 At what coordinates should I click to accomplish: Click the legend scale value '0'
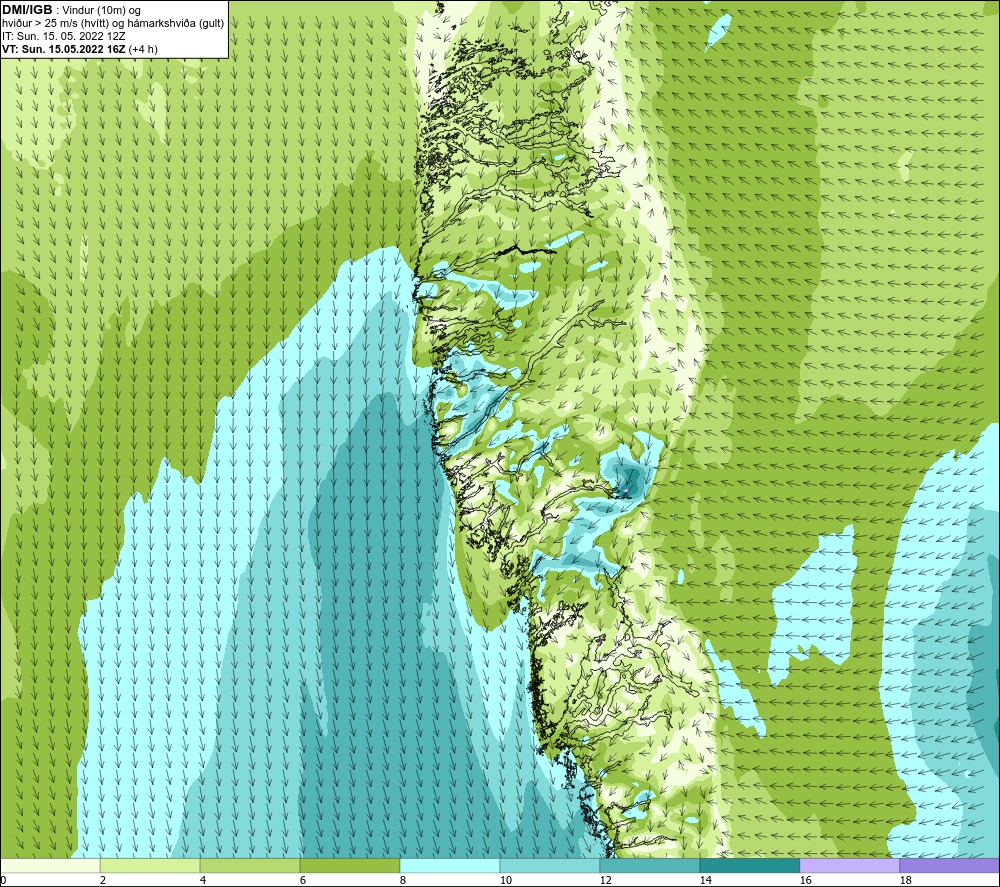pyautogui.click(x=4, y=881)
